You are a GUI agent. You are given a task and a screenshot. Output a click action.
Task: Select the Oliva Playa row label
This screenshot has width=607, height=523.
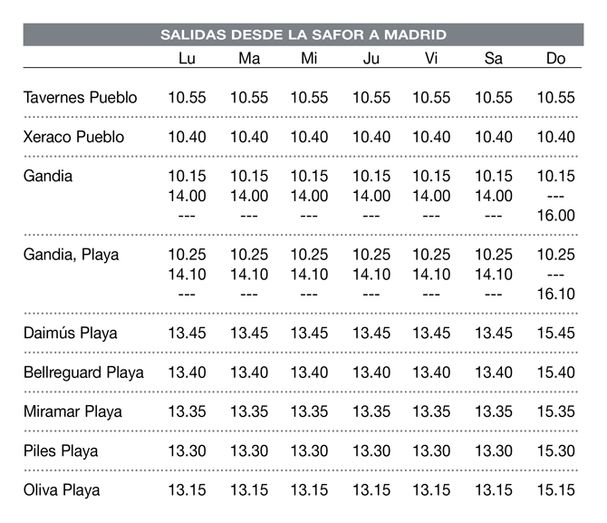(x=62, y=490)
